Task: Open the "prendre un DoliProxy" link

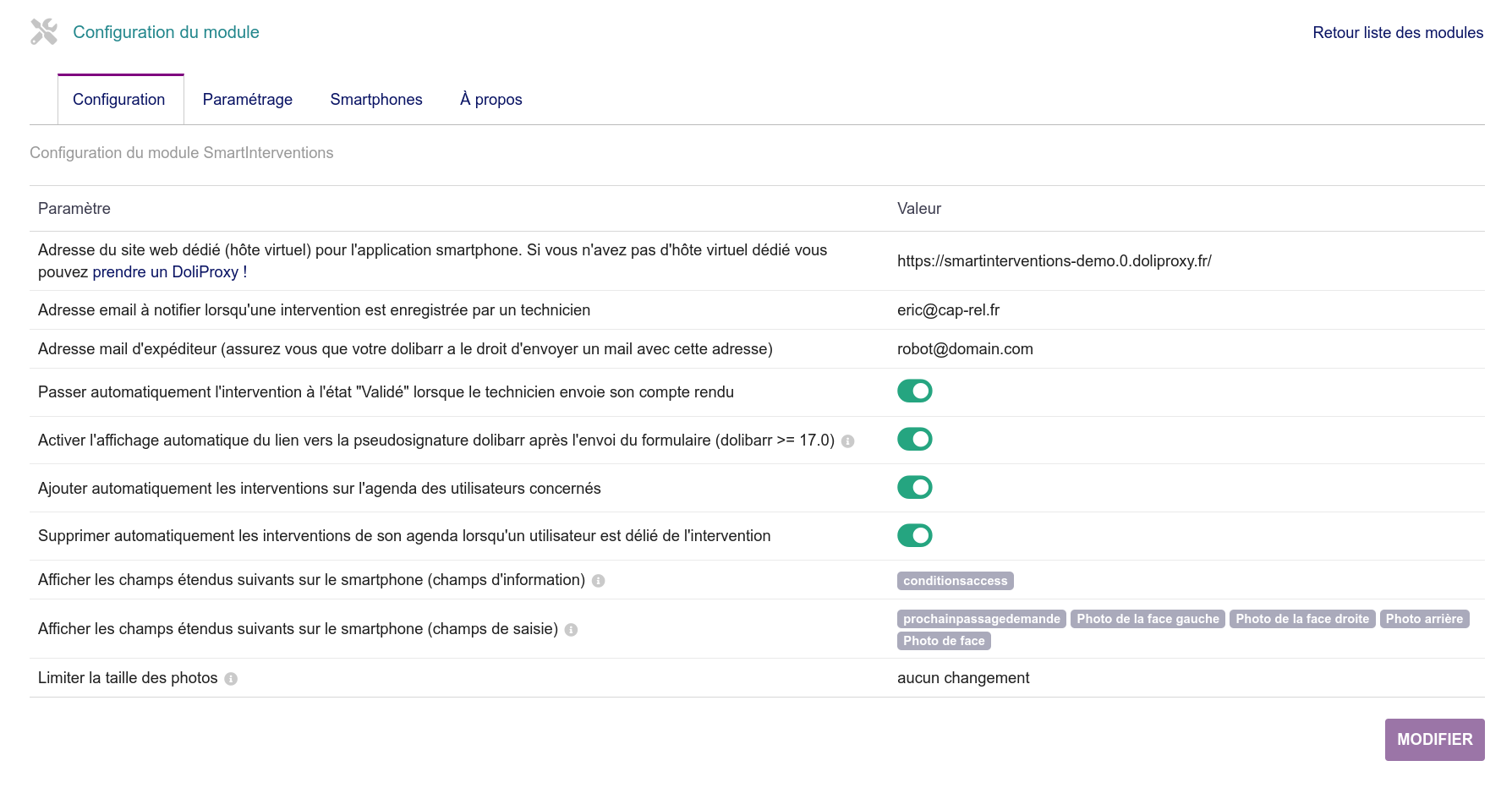Action: click(166, 272)
